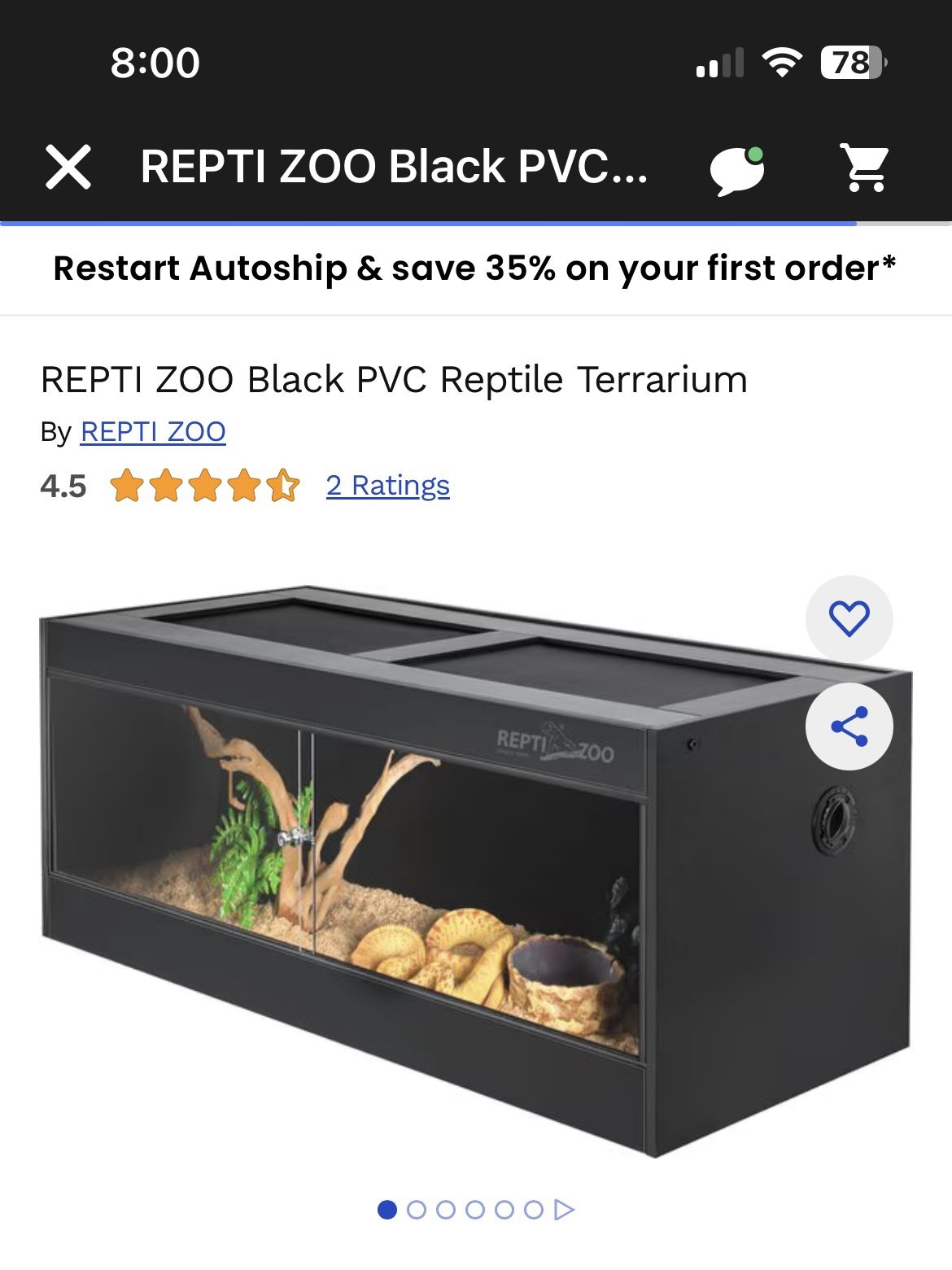Screen dimensions: 952x1270
Task: Select the fourth image carousel dot
Action: 475,1210
